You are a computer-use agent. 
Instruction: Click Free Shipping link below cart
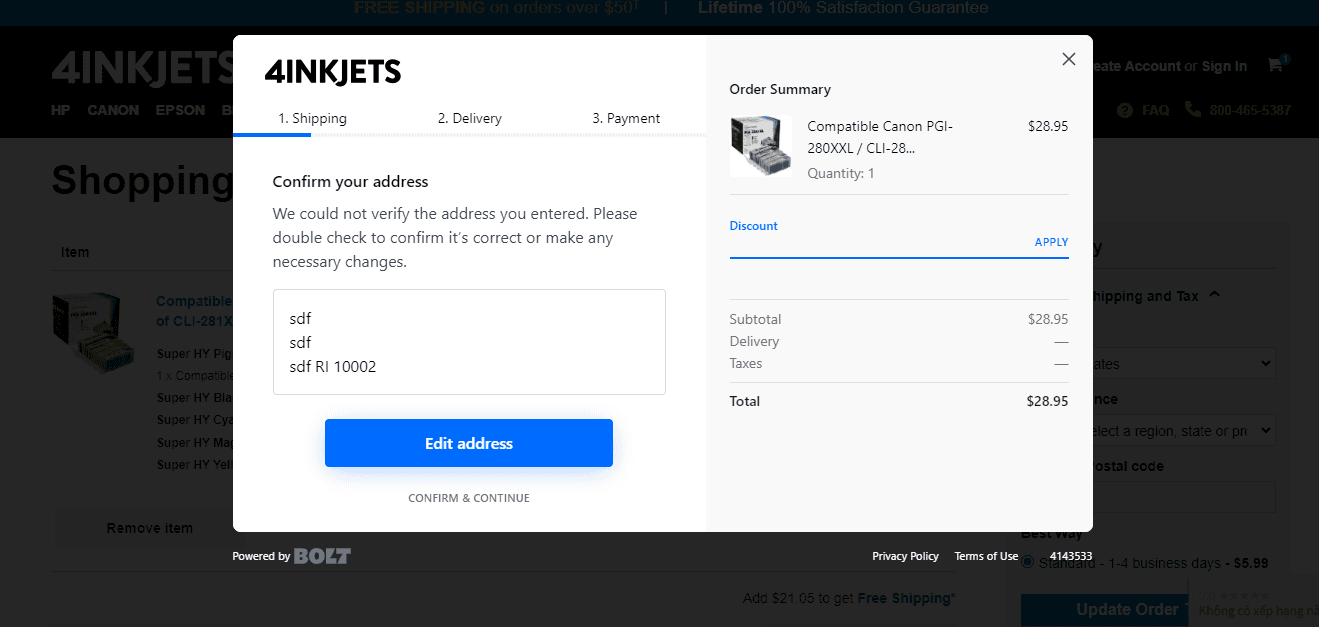(x=906, y=598)
